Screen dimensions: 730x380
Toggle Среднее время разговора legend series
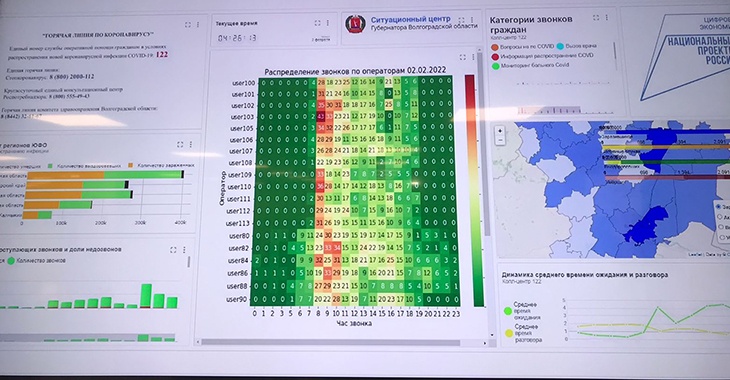tap(523, 333)
